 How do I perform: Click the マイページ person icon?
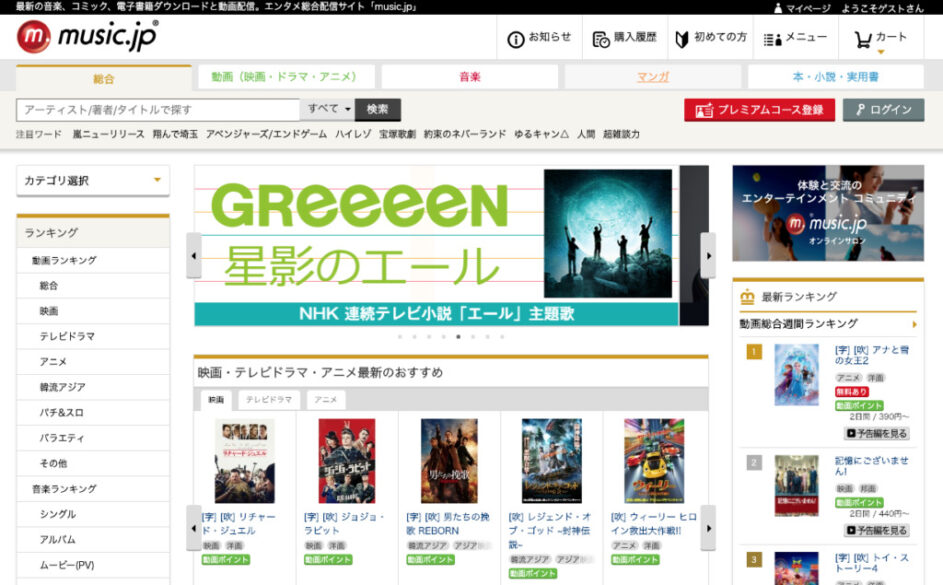778,8
